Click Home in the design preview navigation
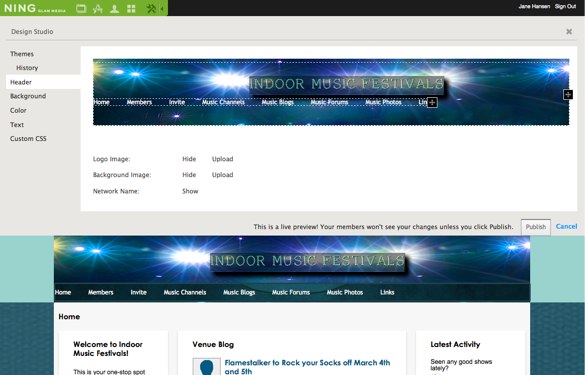The width and height of the screenshot is (585, 375). coord(101,102)
